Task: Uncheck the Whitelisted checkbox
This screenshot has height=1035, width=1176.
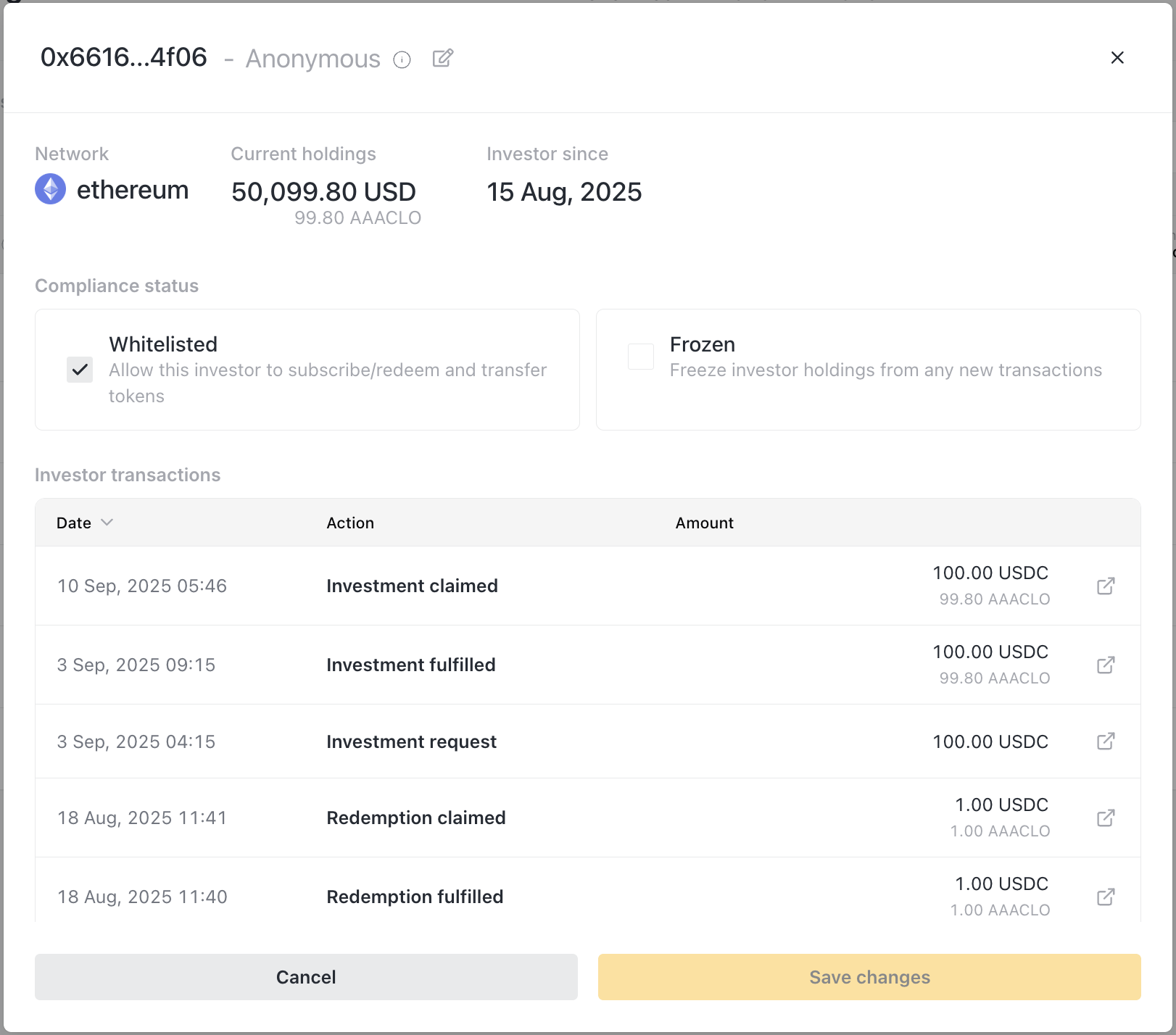Action: (x=80, y=370)
